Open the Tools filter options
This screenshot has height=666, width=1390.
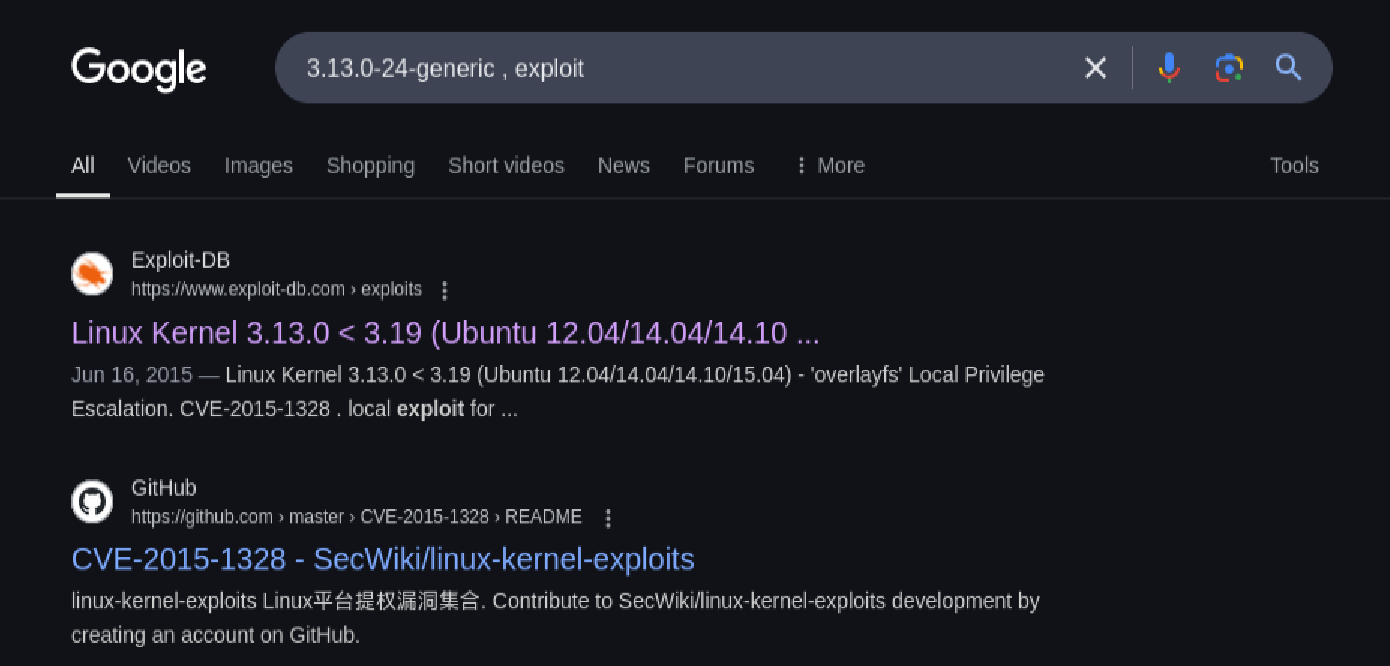tap(1294, 166)
